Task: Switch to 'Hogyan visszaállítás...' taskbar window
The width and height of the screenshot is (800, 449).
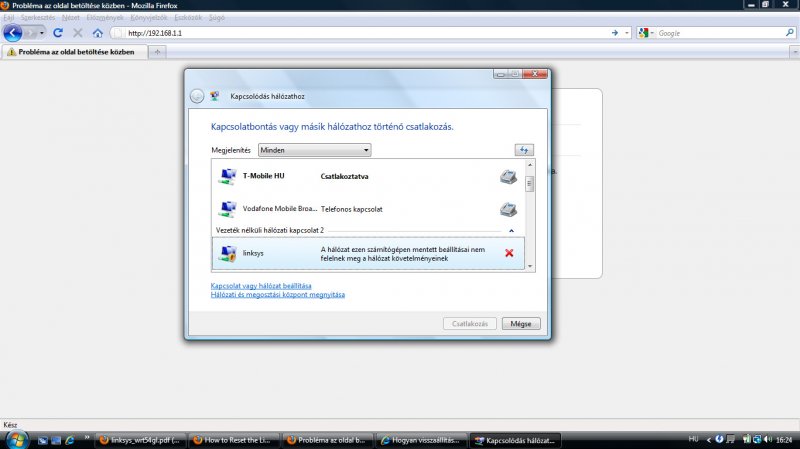Action: pyautogui.click(x=422, y=440)
